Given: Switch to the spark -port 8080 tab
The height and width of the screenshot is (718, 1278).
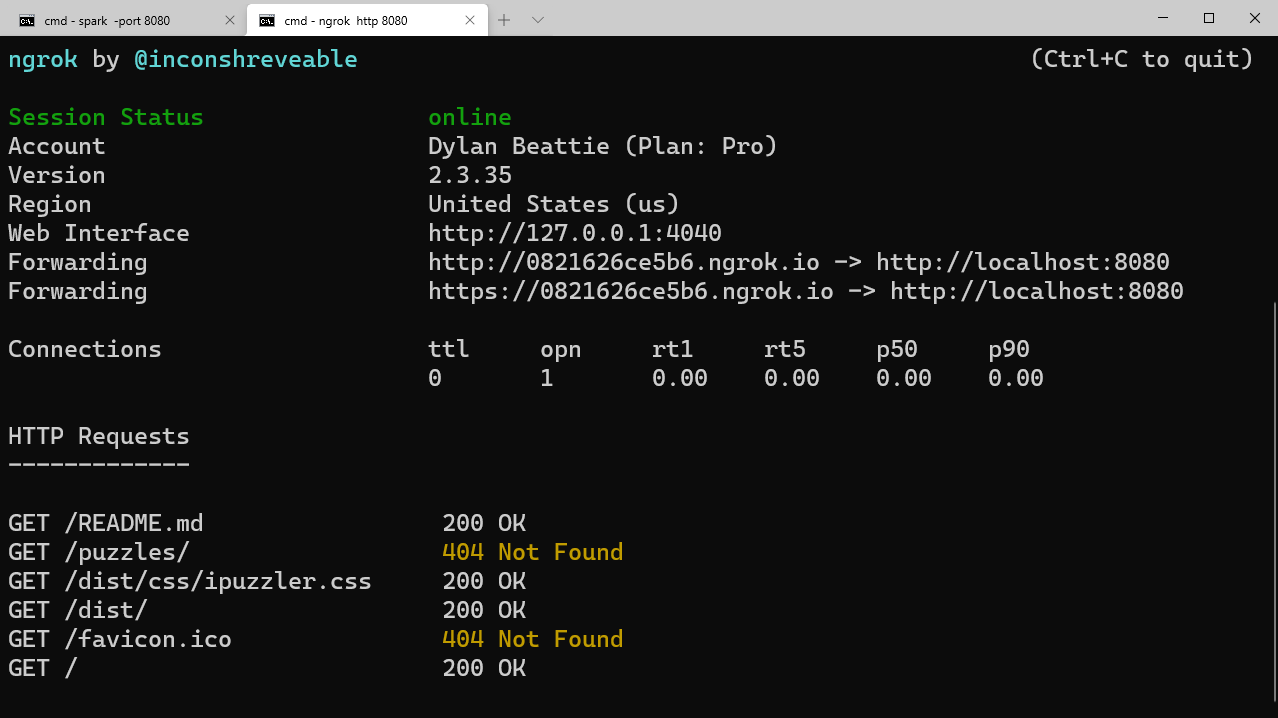Looking at the screenshot, I should [x=124, y=19].
